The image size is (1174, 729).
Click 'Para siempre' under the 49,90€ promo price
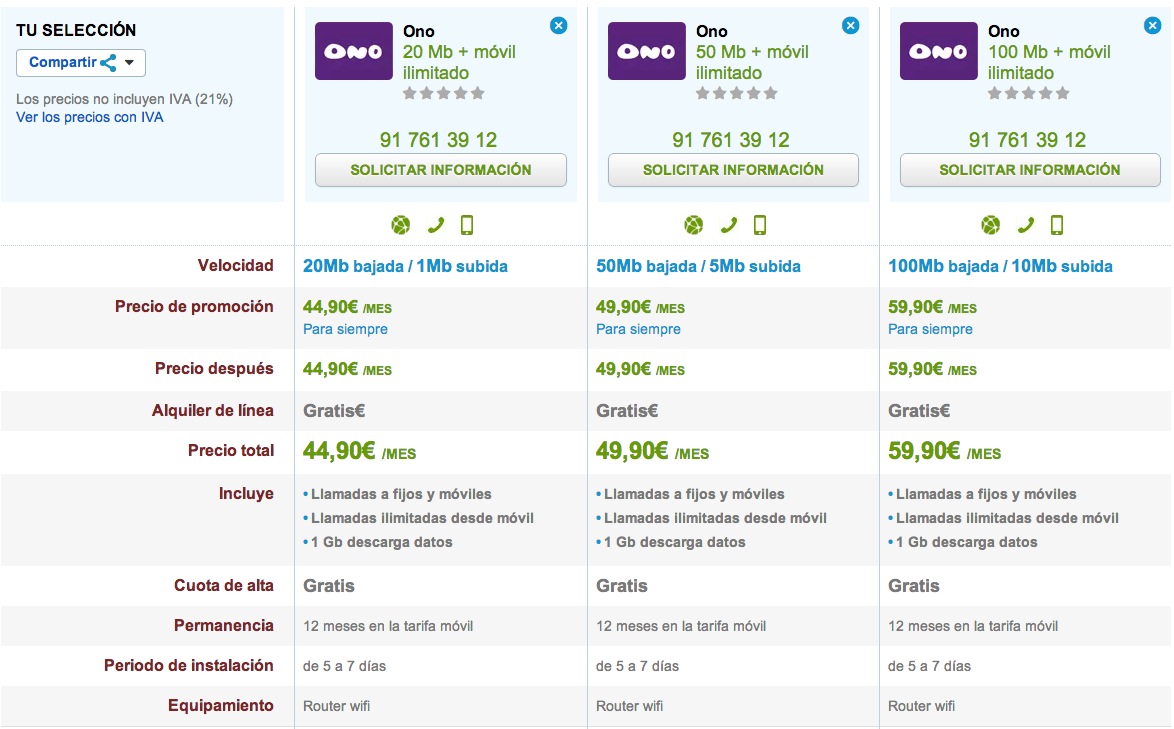[638, 329]
